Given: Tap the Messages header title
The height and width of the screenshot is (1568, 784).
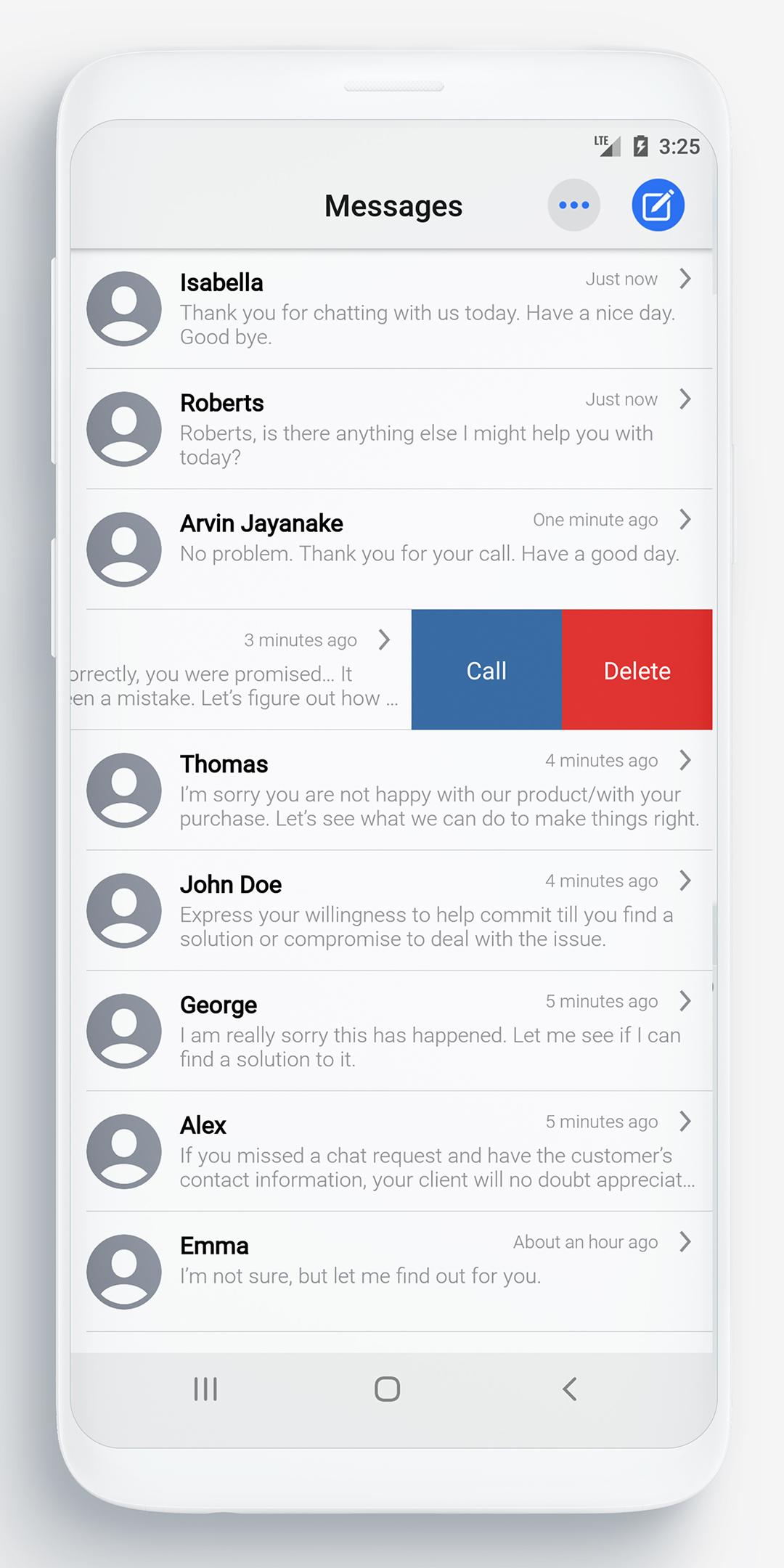Looking at the screenshot, I should pos(393,206).
